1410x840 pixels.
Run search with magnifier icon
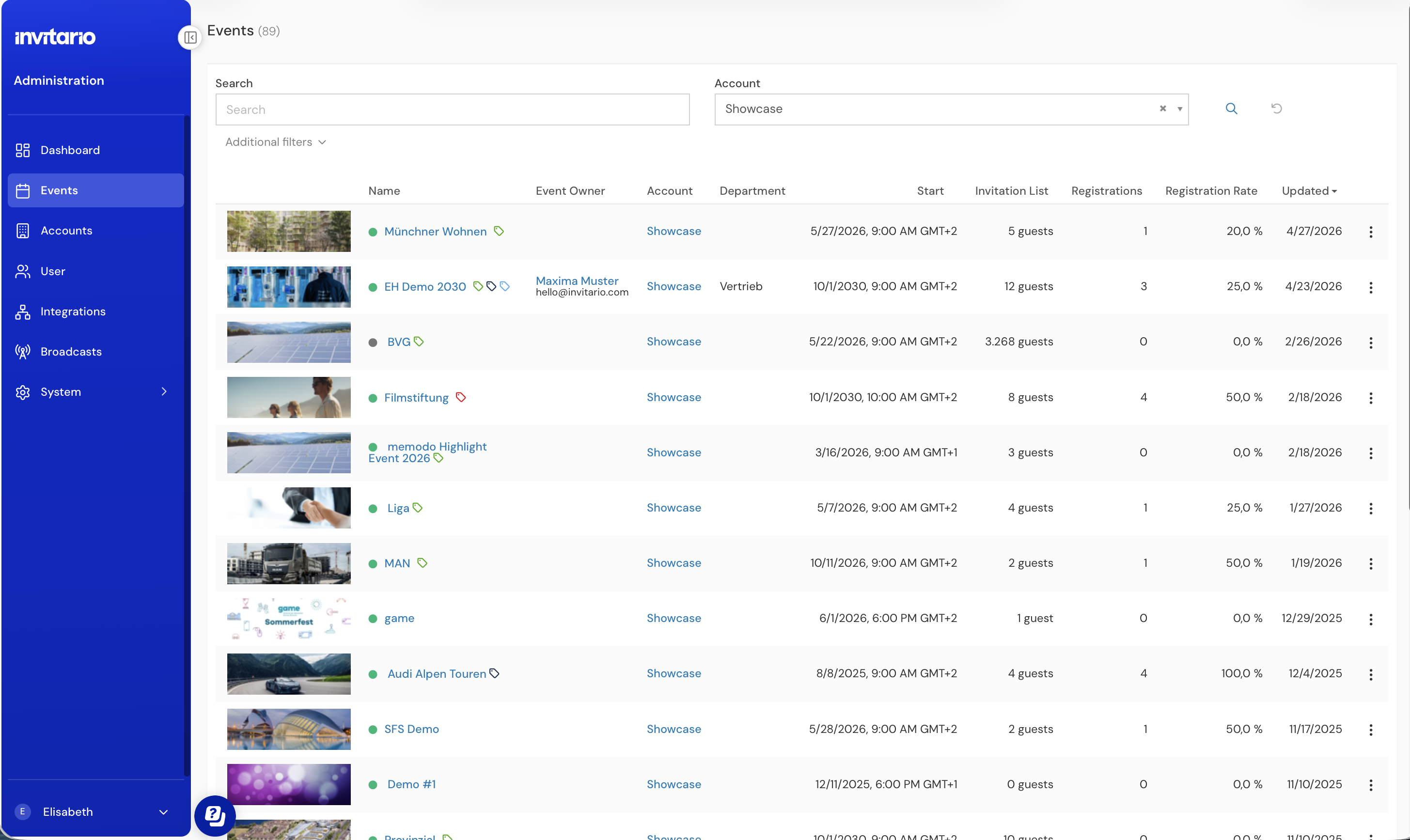point(1231,109)
